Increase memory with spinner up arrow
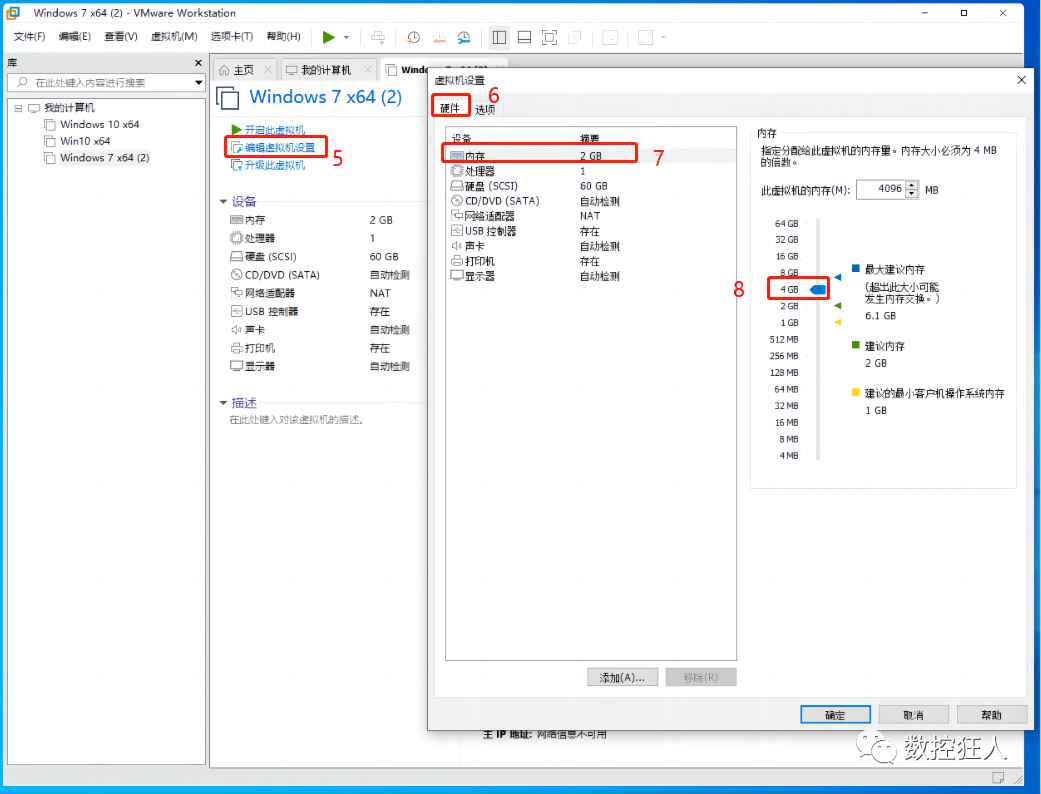Image resolution: width=1041 pixels, height=794 pixels. point(912,185)
